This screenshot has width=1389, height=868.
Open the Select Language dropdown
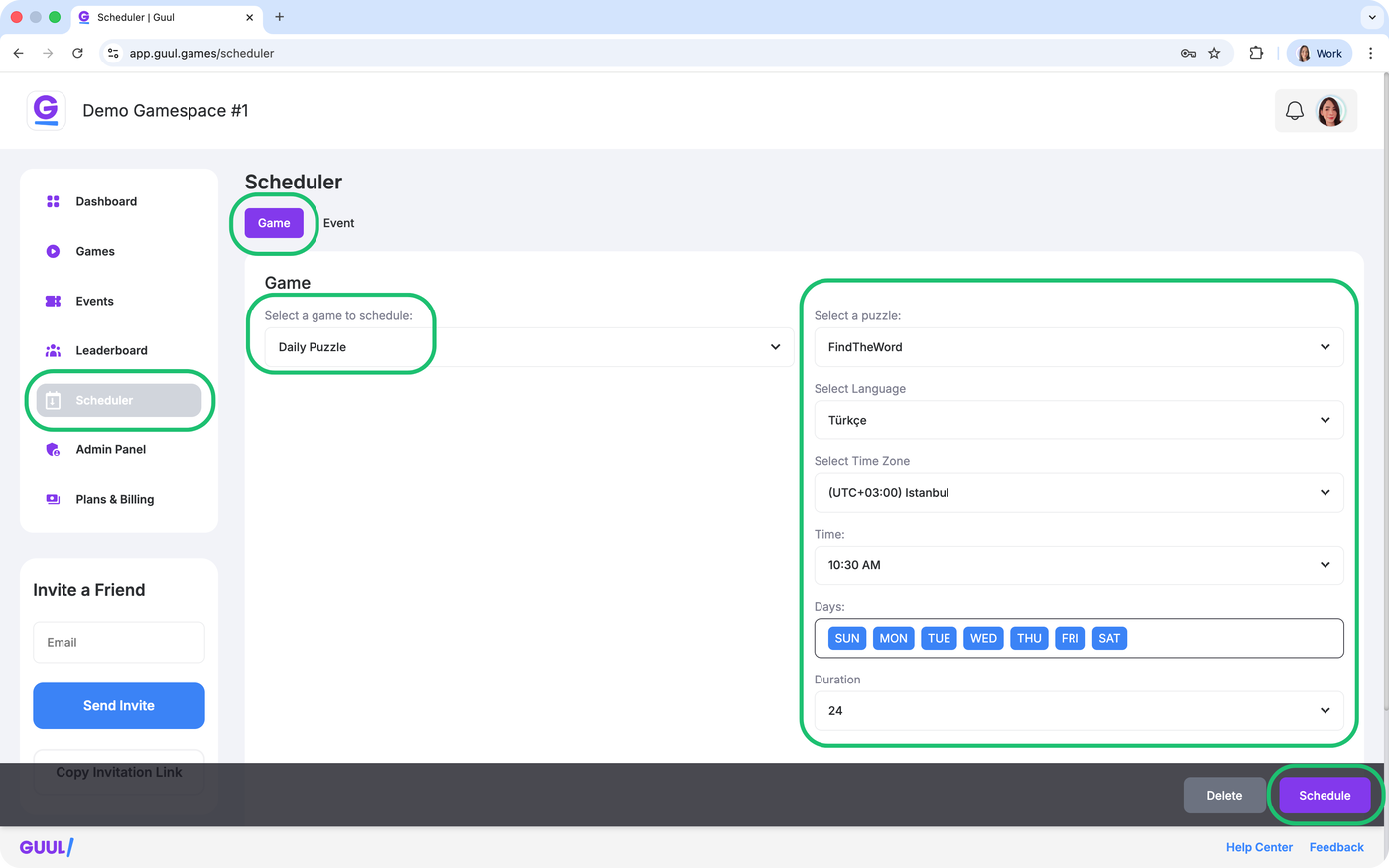tap(1078, 420)
